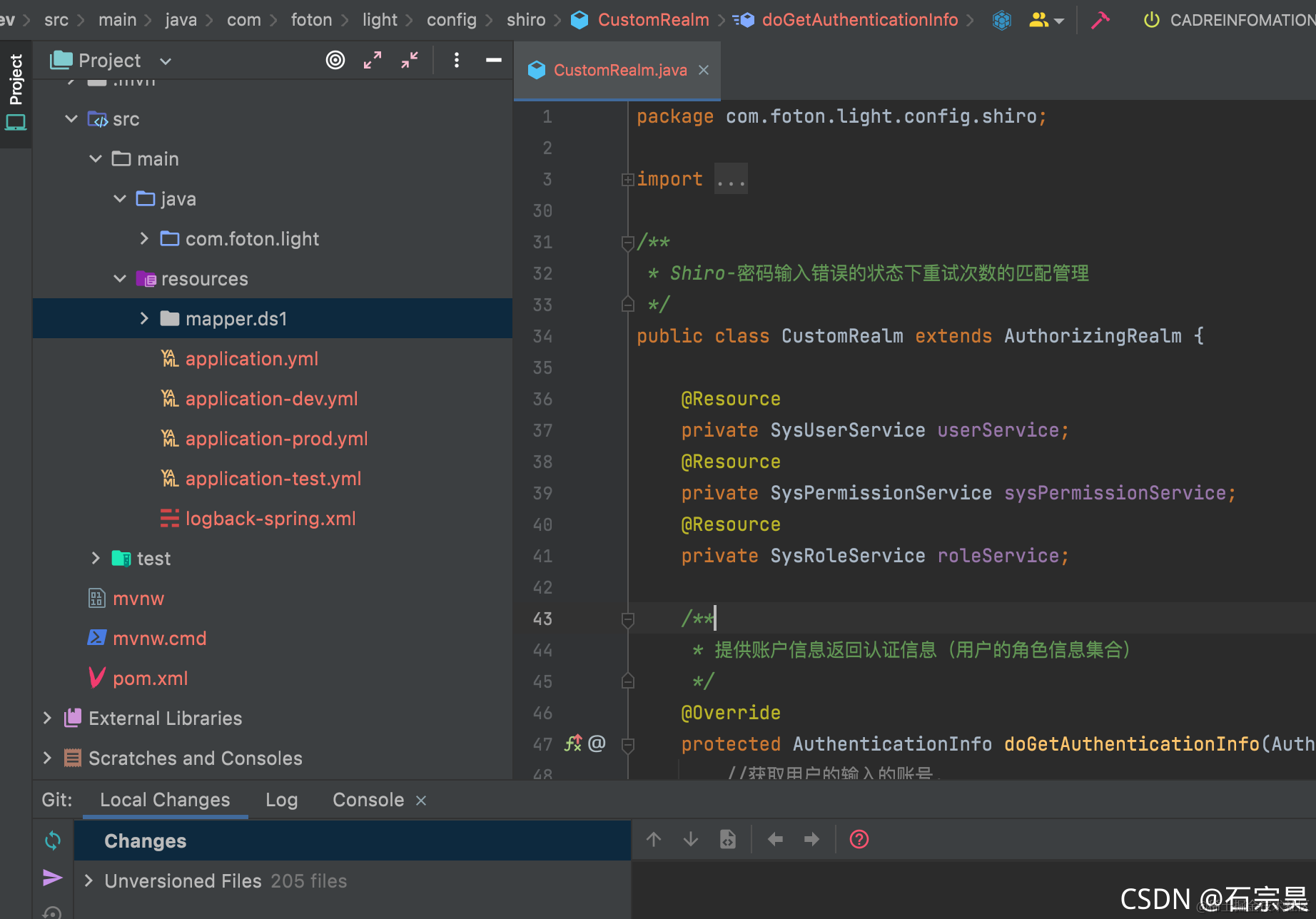Image resolution: width=1316 pixels, height=919 pixels.
Task: Open mvnw.cmd file
Action: [159, 639]
